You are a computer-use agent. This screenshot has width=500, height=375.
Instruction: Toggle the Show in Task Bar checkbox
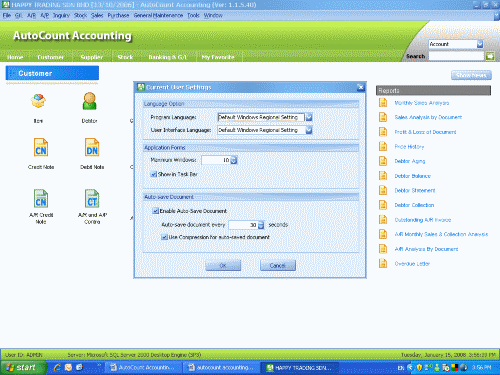coord(154,174)
